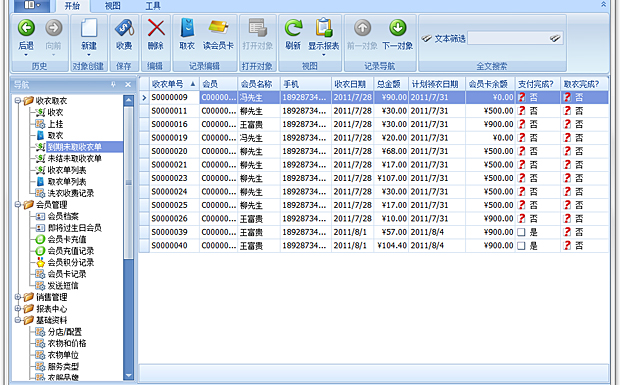
Task: Expand the 销售管理 tree folder
Action: coord(17,297)
